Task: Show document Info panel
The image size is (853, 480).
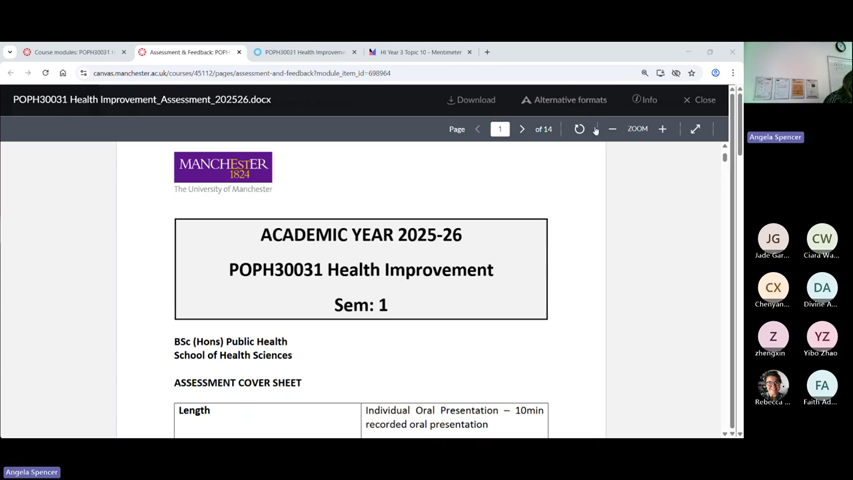Action: tap(645, 100)
